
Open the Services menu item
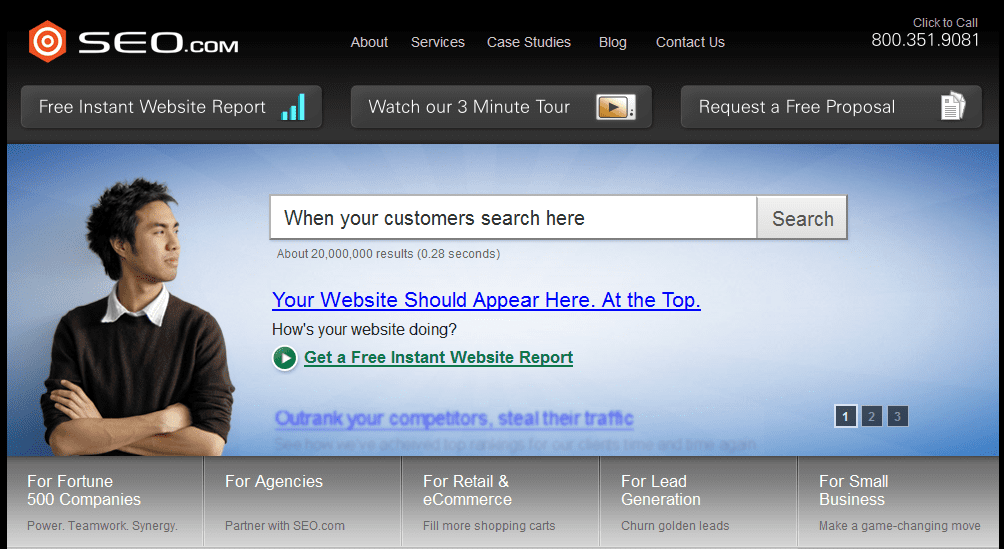437,42
